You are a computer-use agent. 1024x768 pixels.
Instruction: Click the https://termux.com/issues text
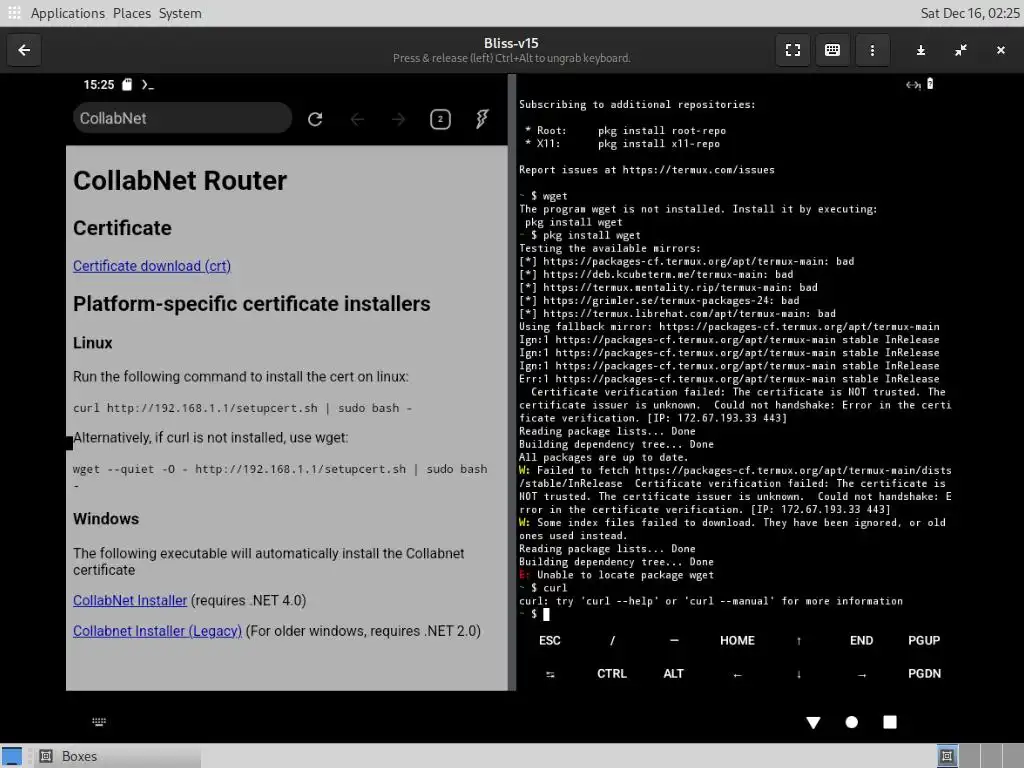(698, 170)
